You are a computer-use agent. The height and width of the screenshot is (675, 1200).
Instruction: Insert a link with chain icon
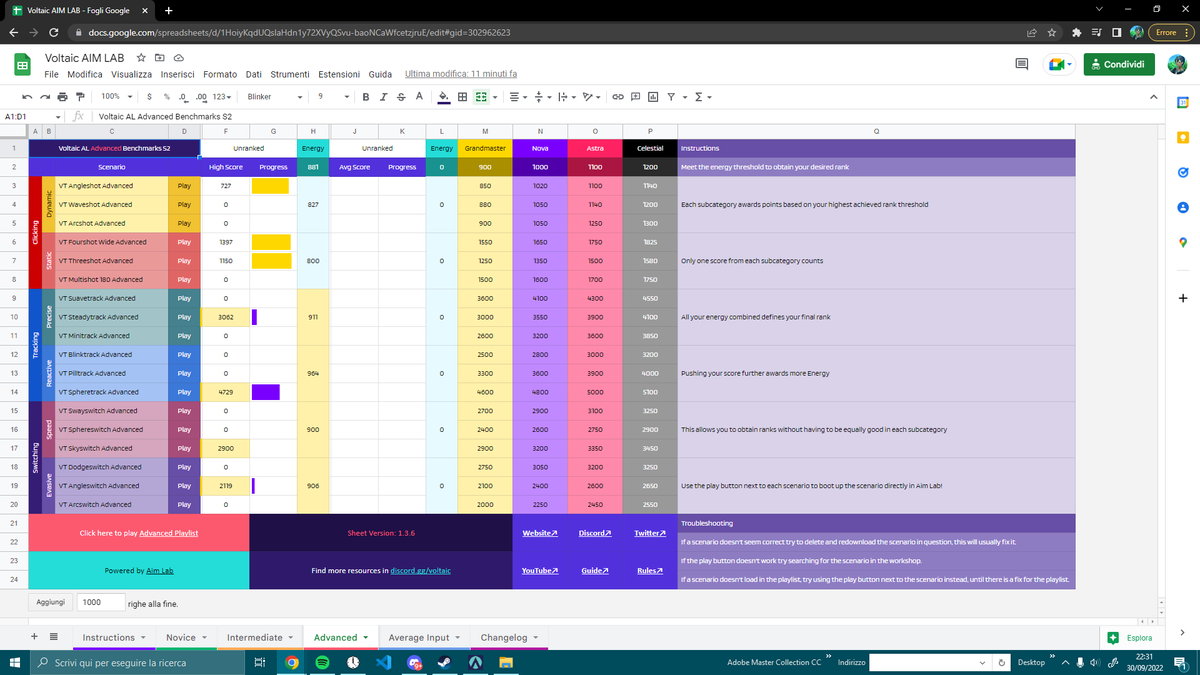[x=620, y=96]
